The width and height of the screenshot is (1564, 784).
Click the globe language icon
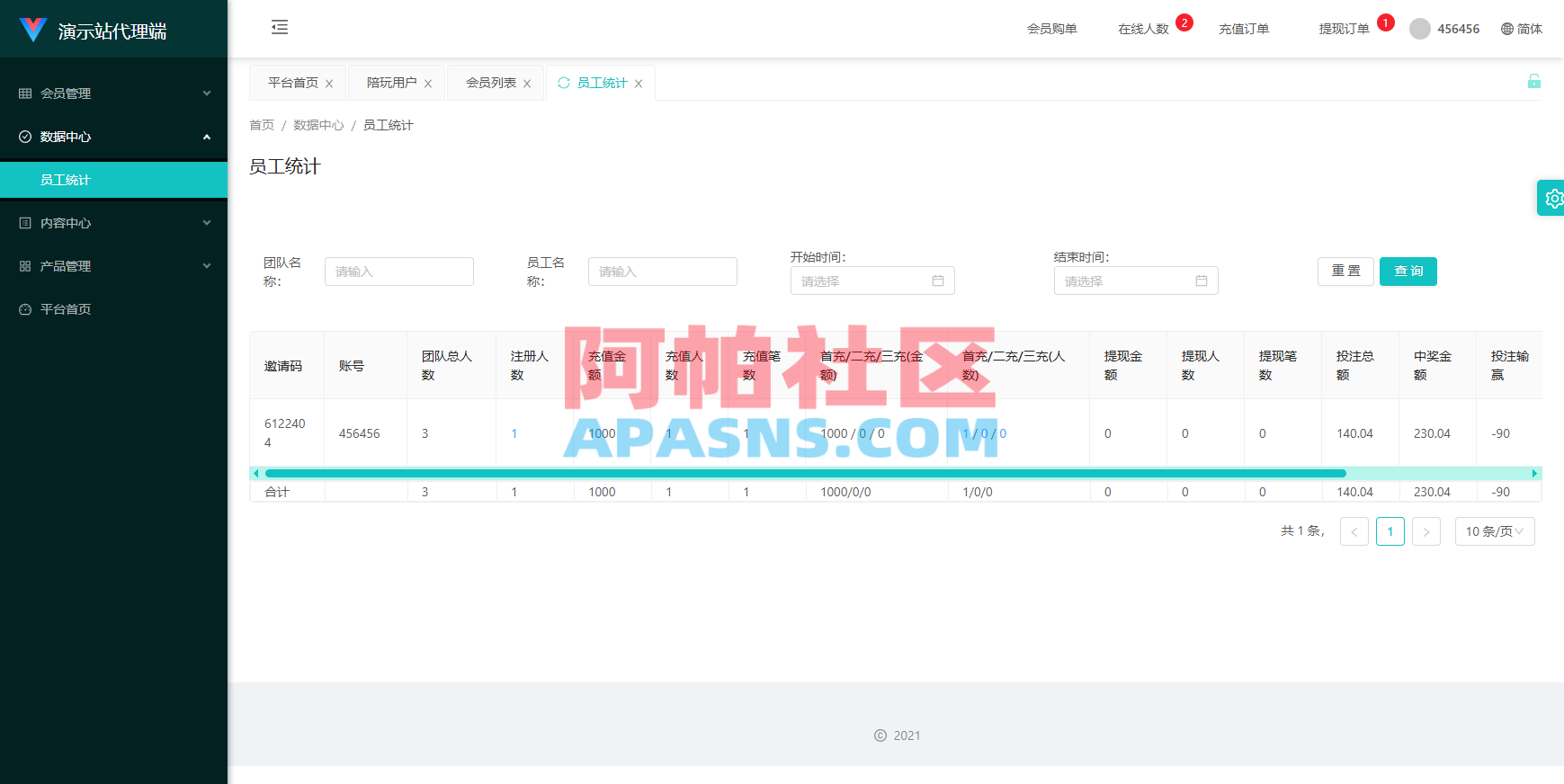pos(1507,29)
